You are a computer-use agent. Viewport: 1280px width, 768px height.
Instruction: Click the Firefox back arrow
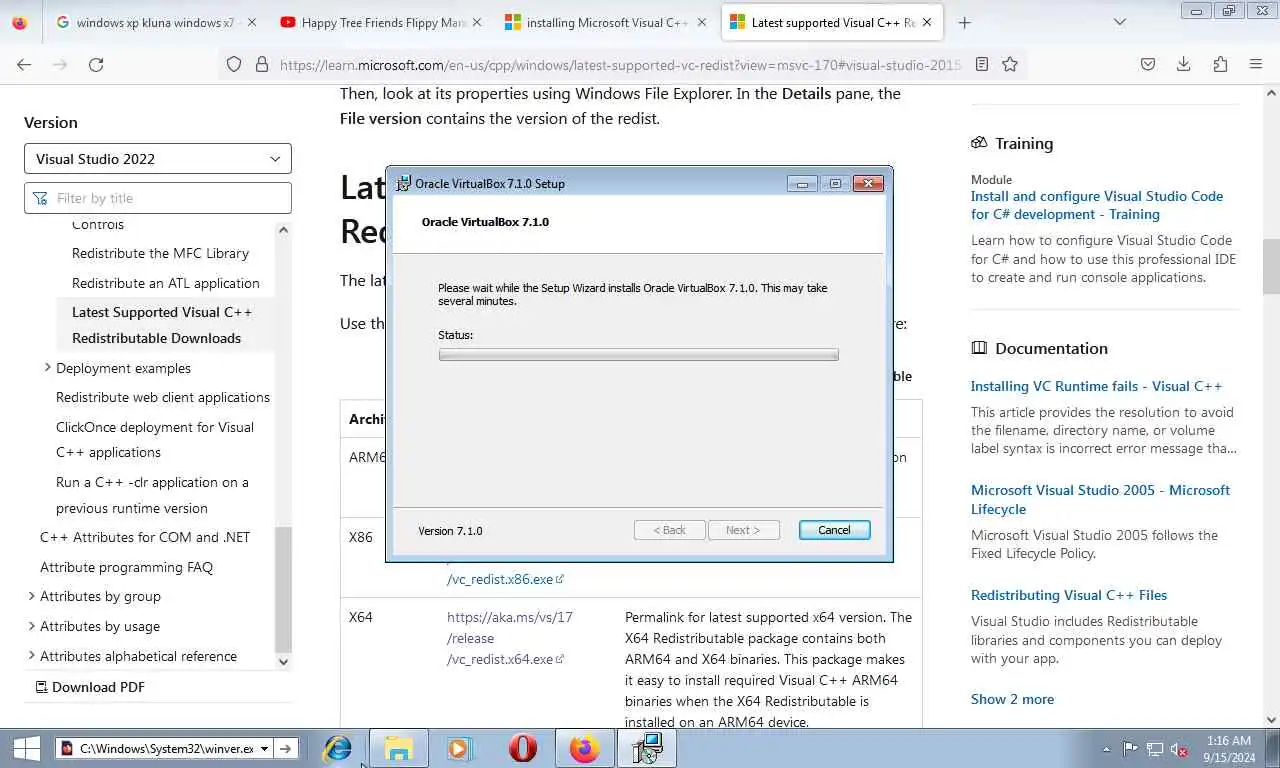click(x=24, y=64)
